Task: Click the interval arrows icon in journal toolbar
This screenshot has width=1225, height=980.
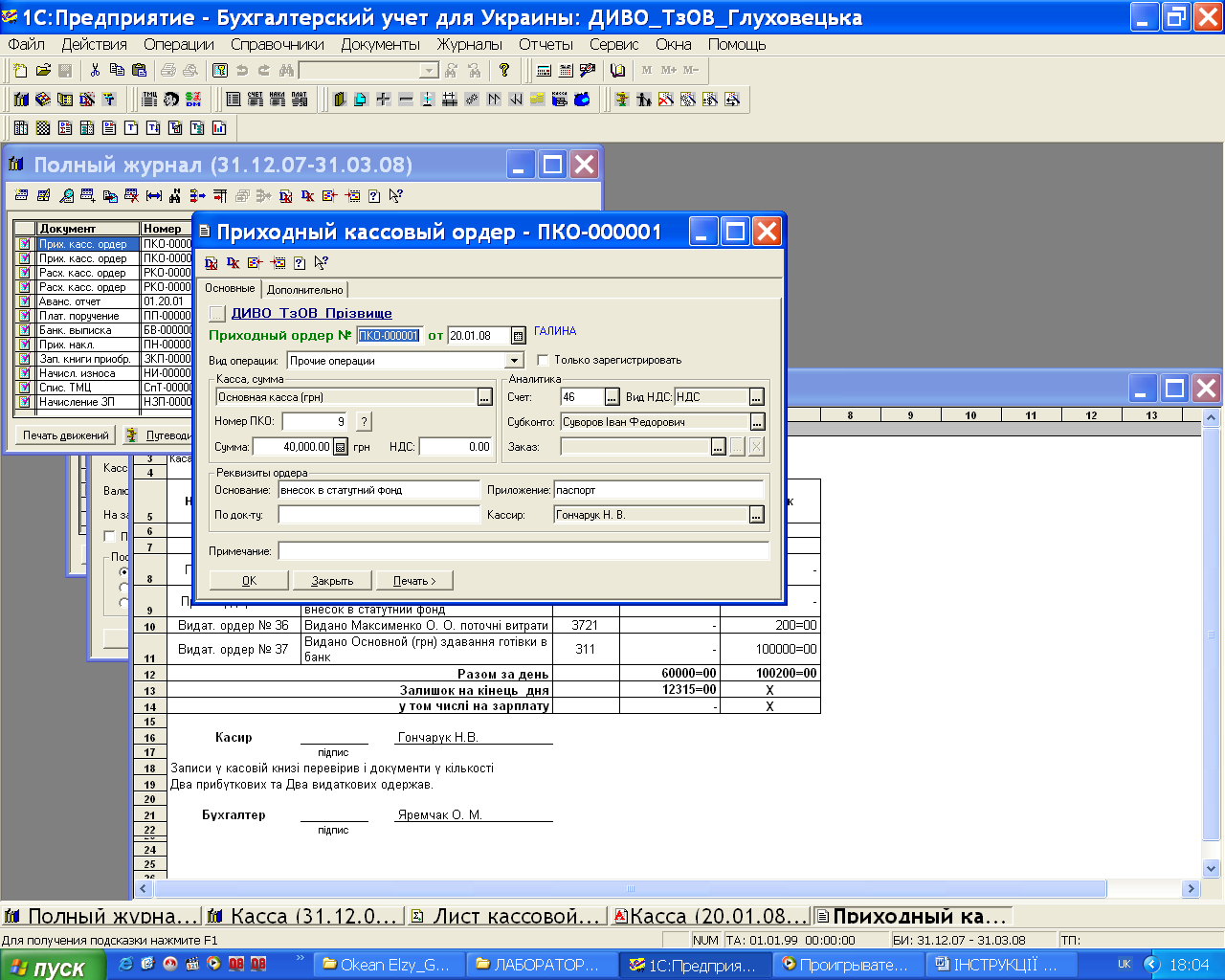Action: coord(153,196)
